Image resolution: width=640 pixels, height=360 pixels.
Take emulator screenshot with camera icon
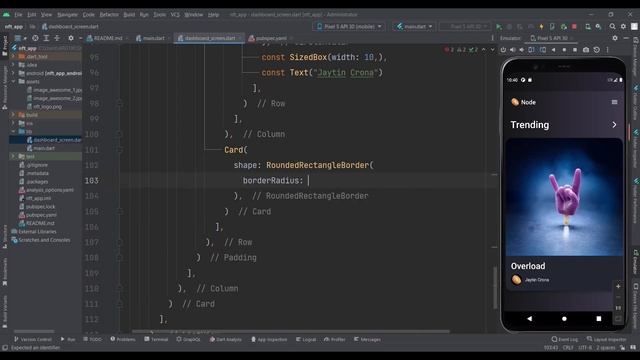pos(586,50)
